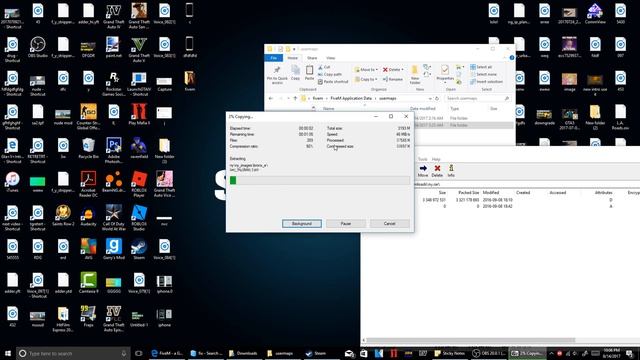Select the Adobe Photoshop desktop icon
Screen dimensions: 640x360
(113, 151)
